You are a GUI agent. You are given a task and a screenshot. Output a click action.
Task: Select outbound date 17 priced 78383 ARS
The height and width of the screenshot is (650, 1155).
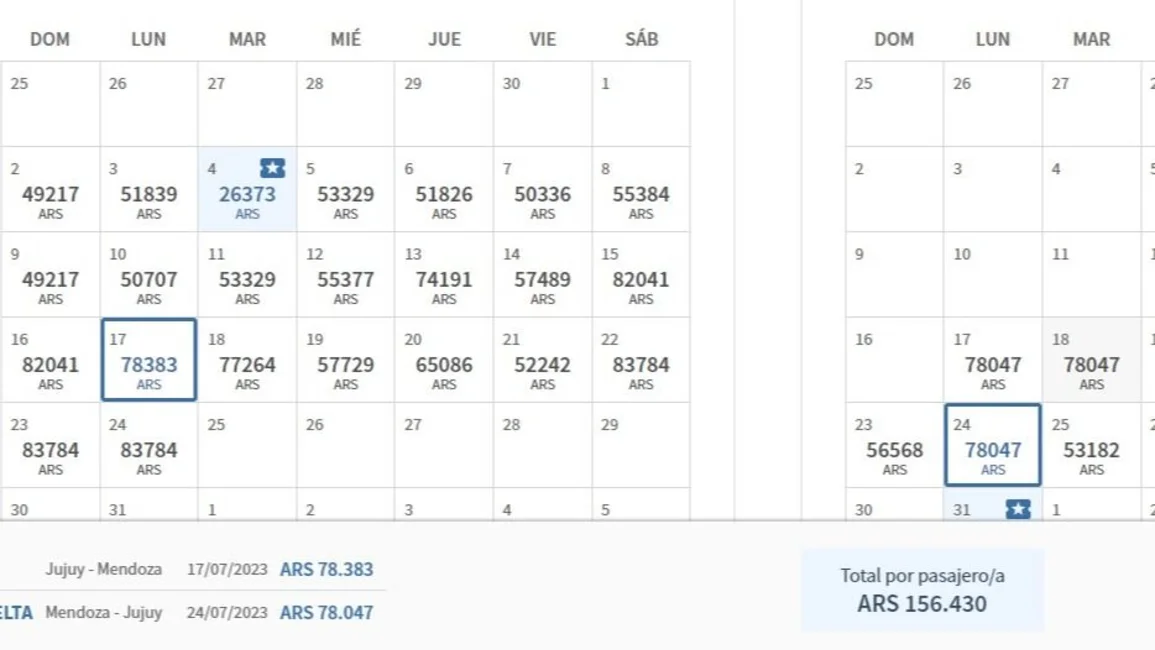tap(149, 360)
